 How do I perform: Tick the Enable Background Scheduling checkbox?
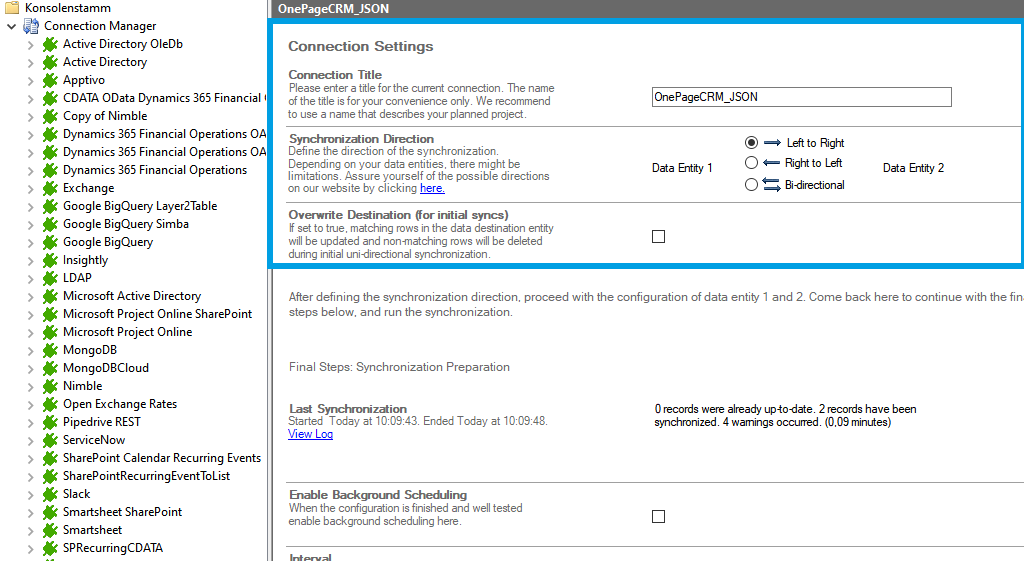tap(658, 517)
